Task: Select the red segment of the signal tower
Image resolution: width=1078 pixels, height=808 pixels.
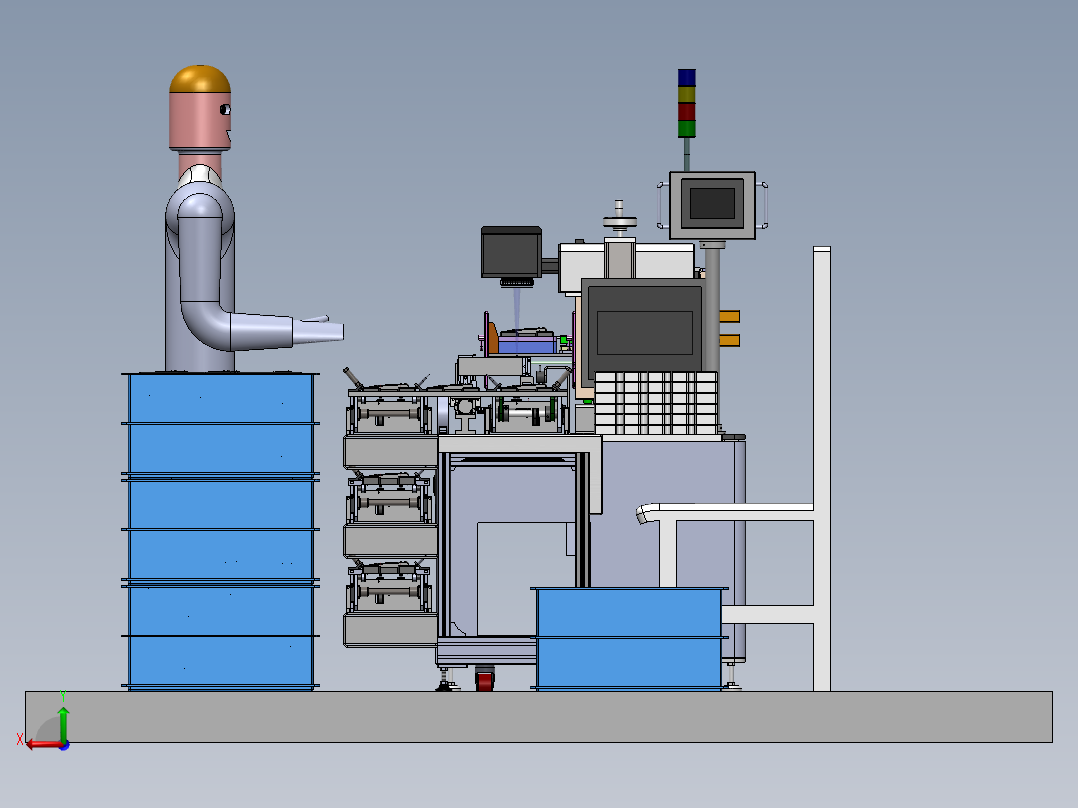Action: point(686,111)
